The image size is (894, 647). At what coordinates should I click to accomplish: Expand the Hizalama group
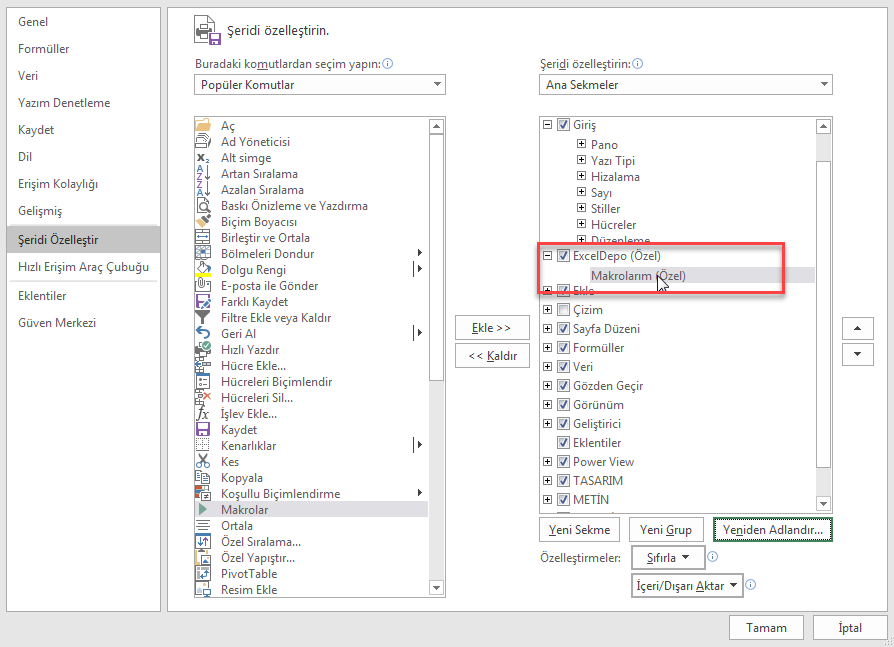(581, 176)
